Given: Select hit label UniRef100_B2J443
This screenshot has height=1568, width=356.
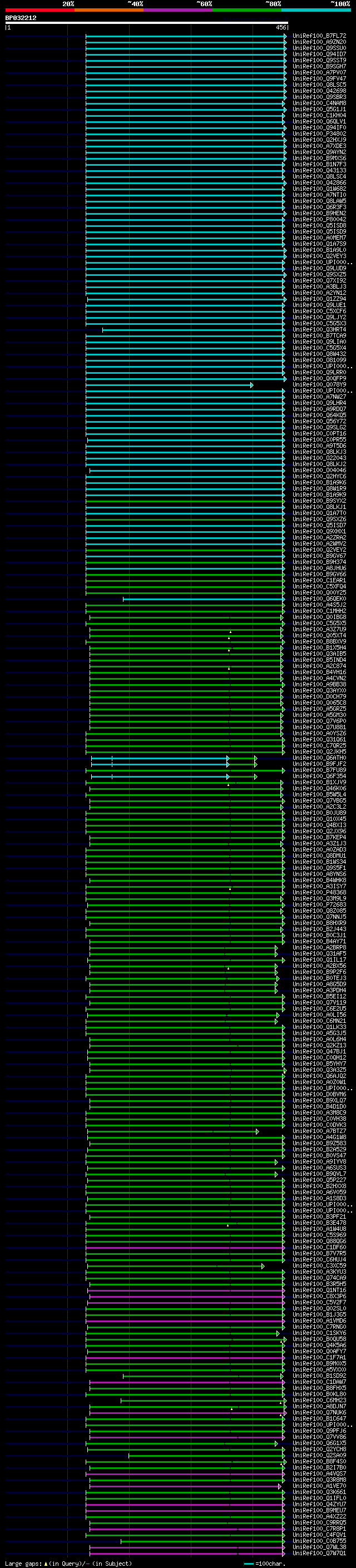Looking at the screenshot, I should 319,929.
